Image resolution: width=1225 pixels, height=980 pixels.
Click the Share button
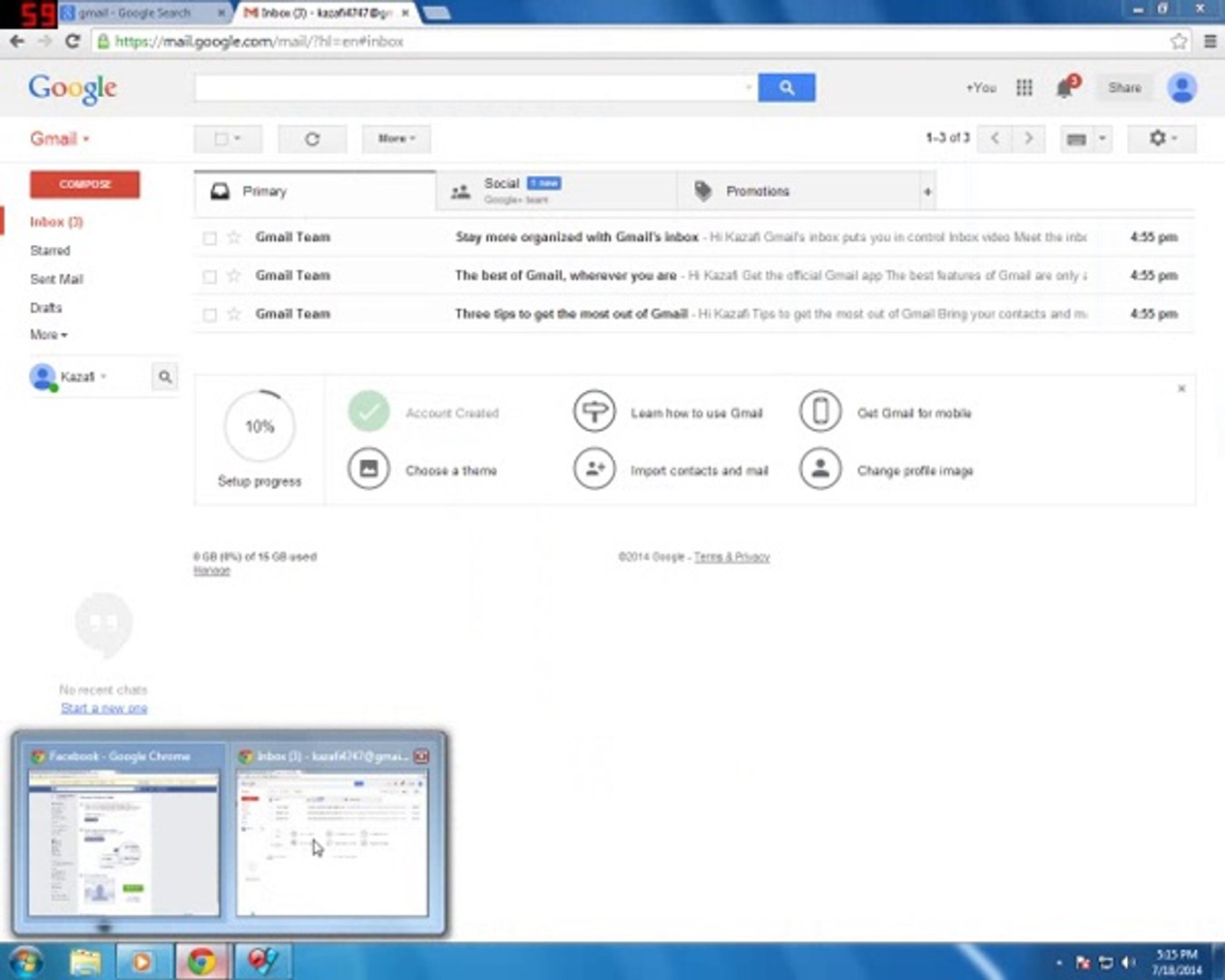tap(1124, 87)
